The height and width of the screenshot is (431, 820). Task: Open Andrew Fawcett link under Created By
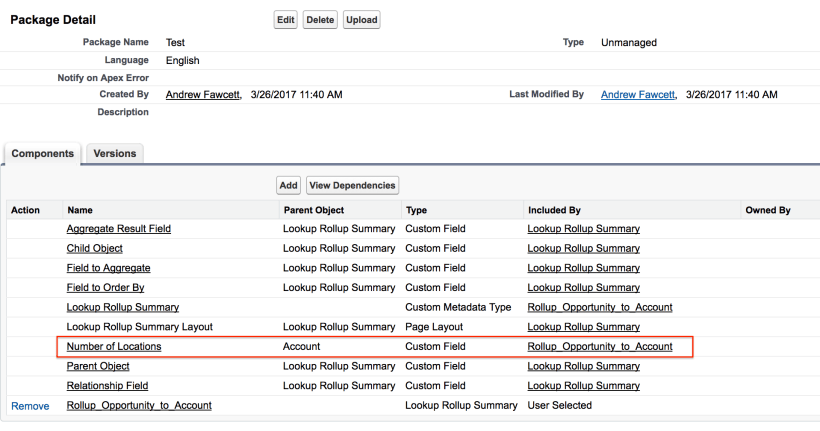click(202, 94)
